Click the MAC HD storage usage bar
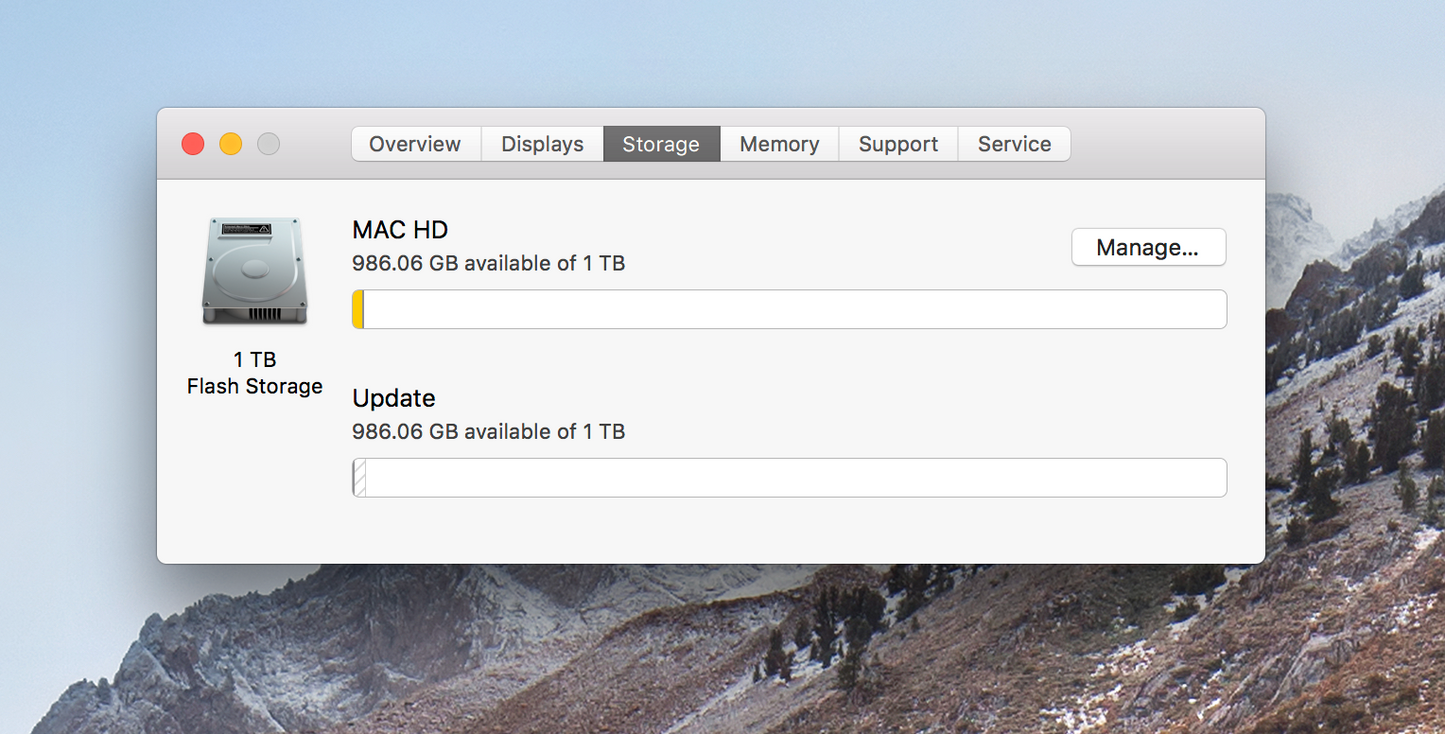 (x=789, y=309)
